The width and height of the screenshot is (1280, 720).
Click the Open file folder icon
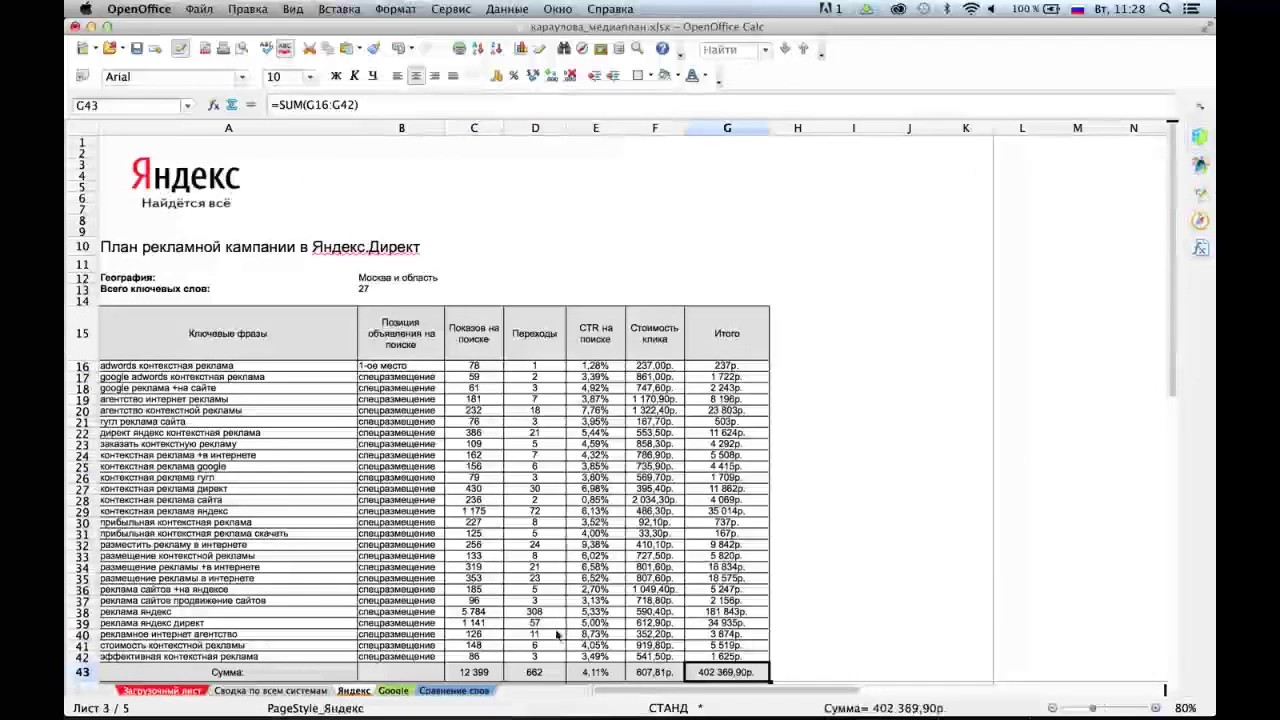[x=109, y=48]
